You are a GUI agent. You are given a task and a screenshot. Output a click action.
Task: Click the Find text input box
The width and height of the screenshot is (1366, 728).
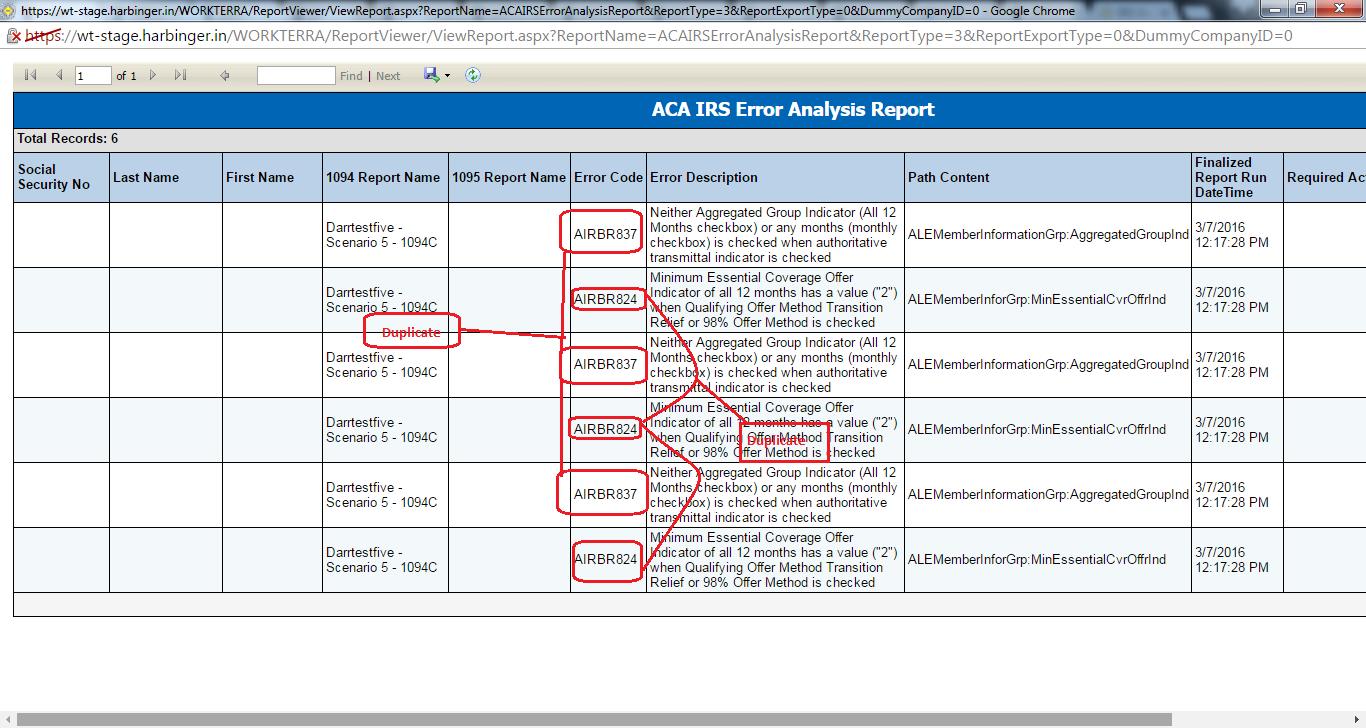click(296, 76)
